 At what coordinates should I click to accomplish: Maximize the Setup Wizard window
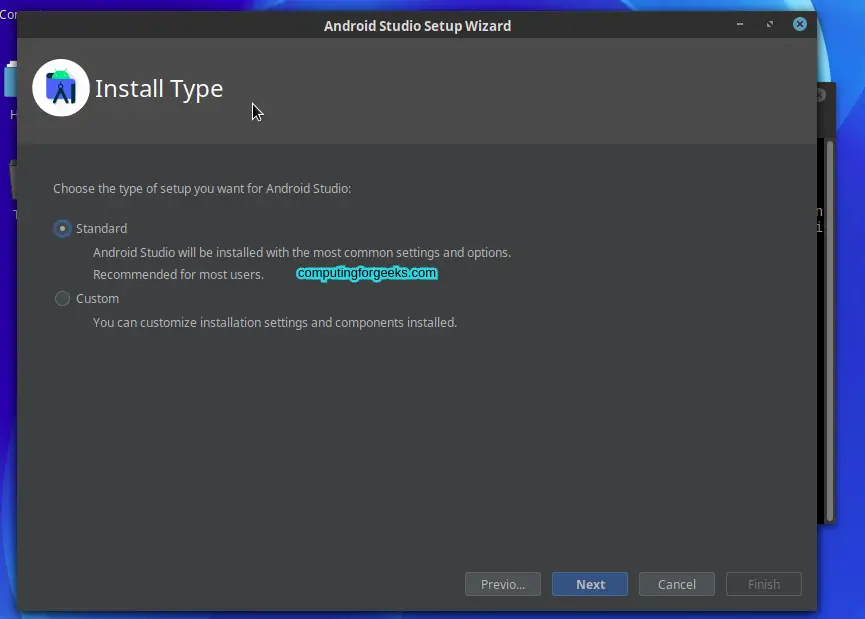(770, 24)
